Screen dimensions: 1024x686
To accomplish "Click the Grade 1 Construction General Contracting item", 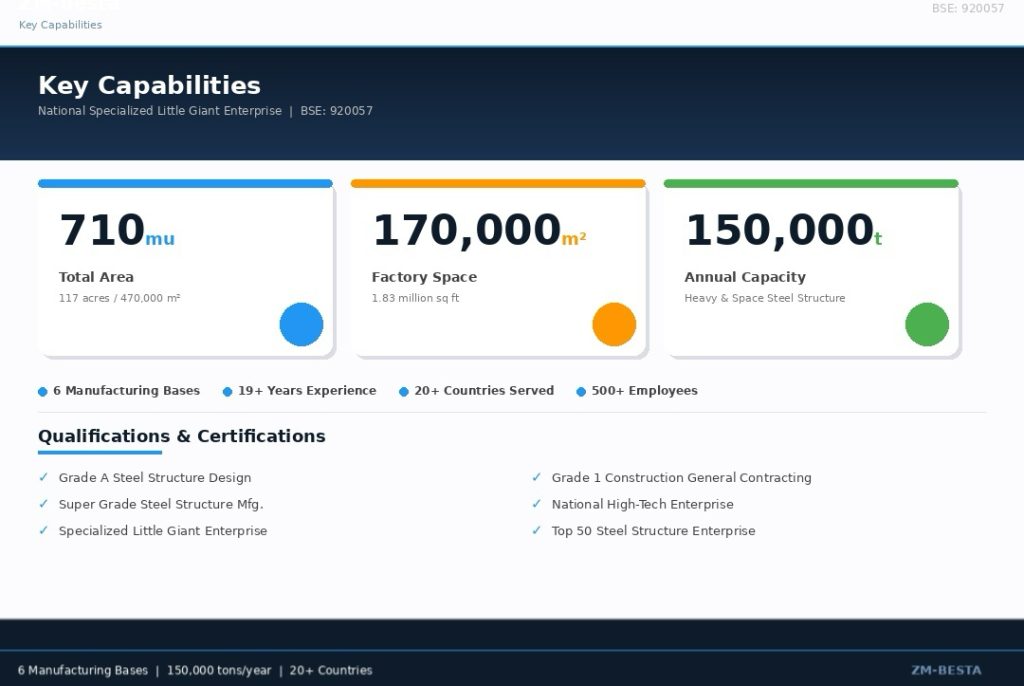I will tap(682, 478).
